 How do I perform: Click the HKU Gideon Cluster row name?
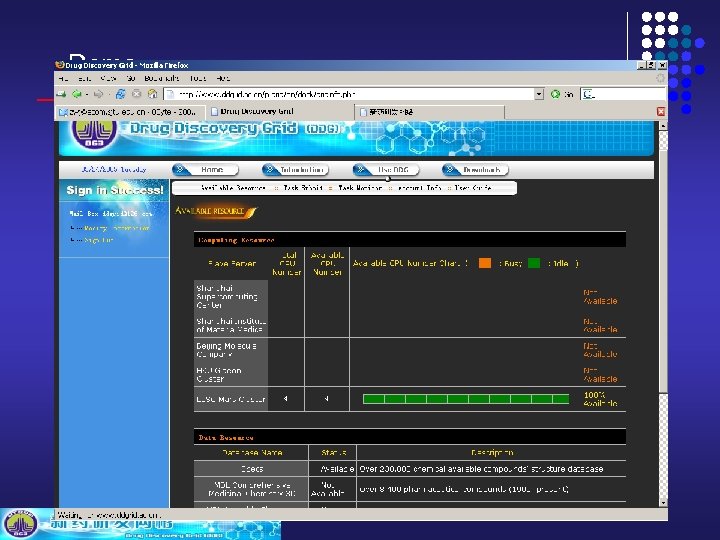click(x=219, y=375)
